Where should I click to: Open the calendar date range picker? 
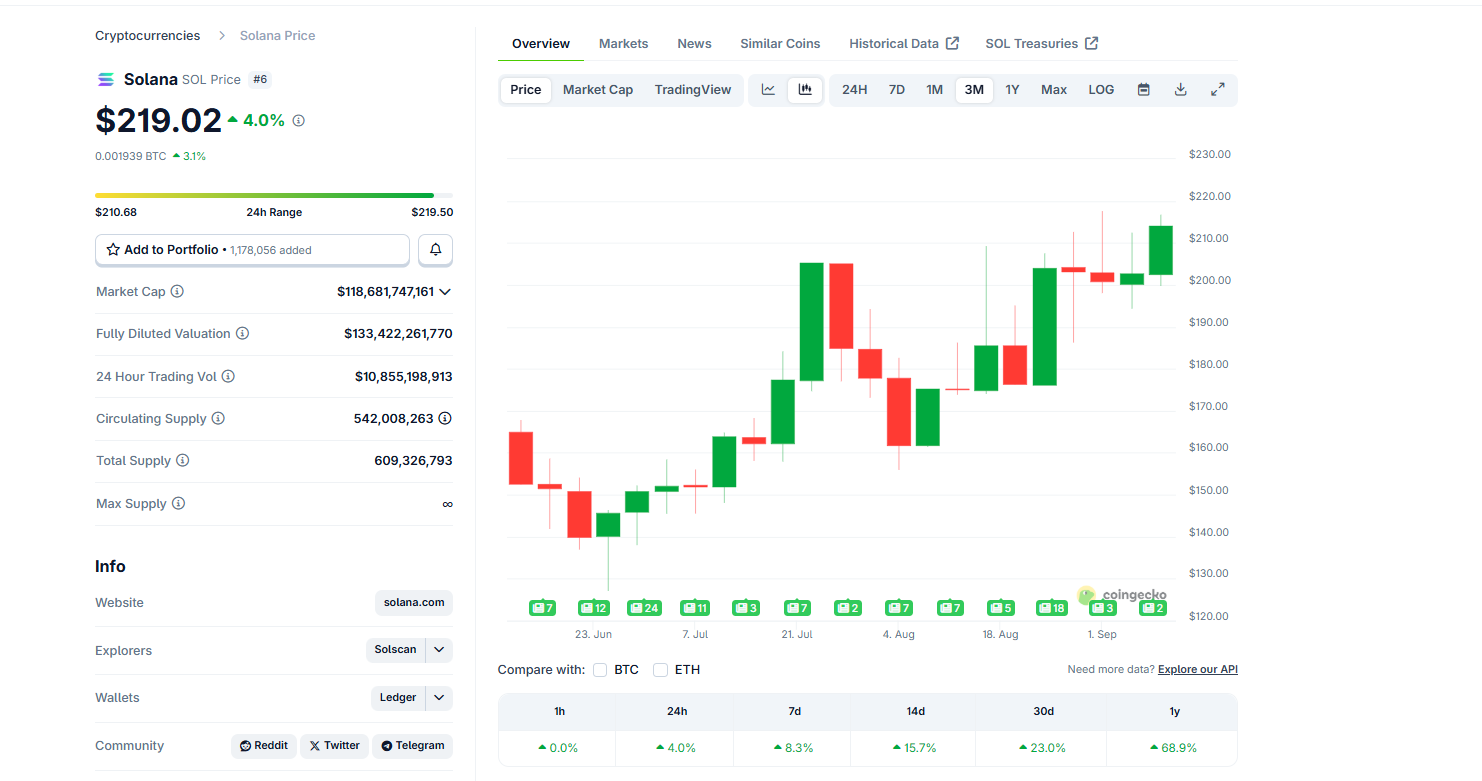click(x=1143, y=90)
